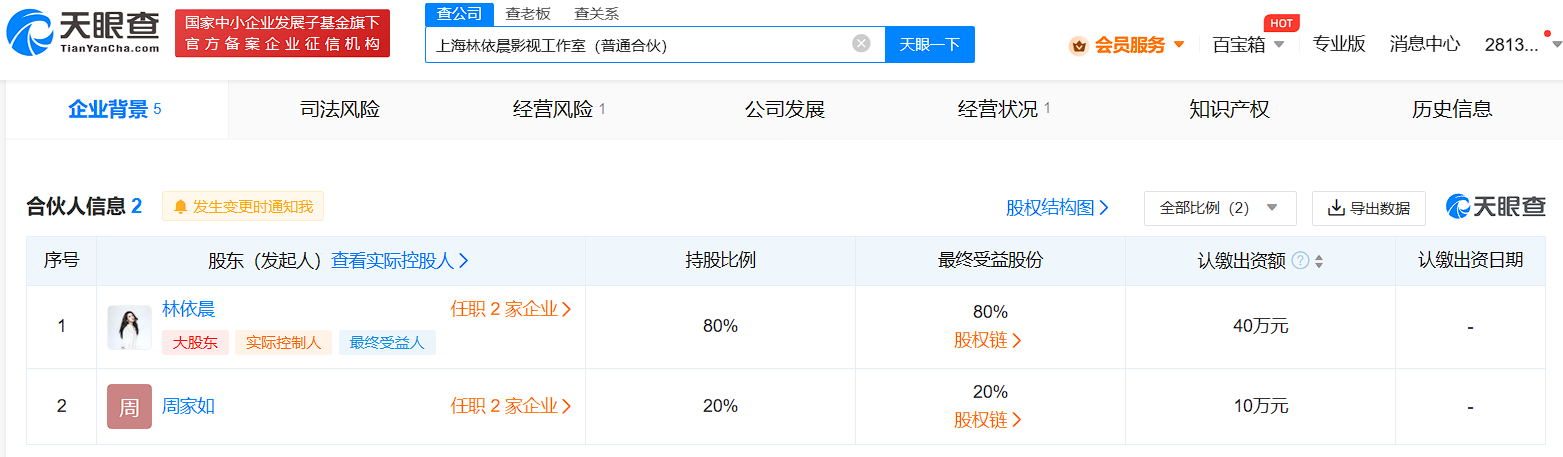Click the 10万元 capital cell

[x=1260, y=406]
